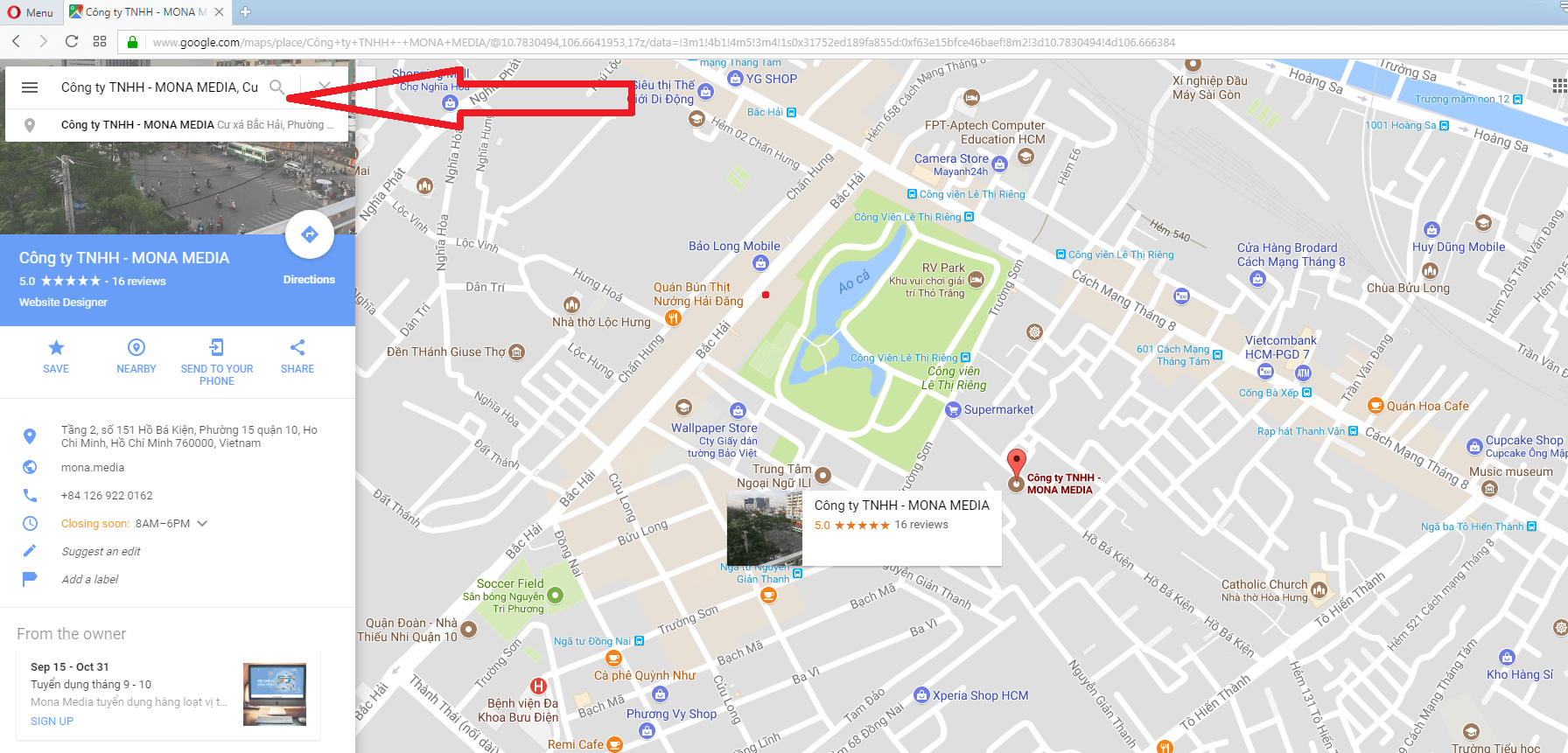1568x753 pixels.
Task: Click Cà phê Quỳnh Như cafe marker
Action: coord(613,659)
